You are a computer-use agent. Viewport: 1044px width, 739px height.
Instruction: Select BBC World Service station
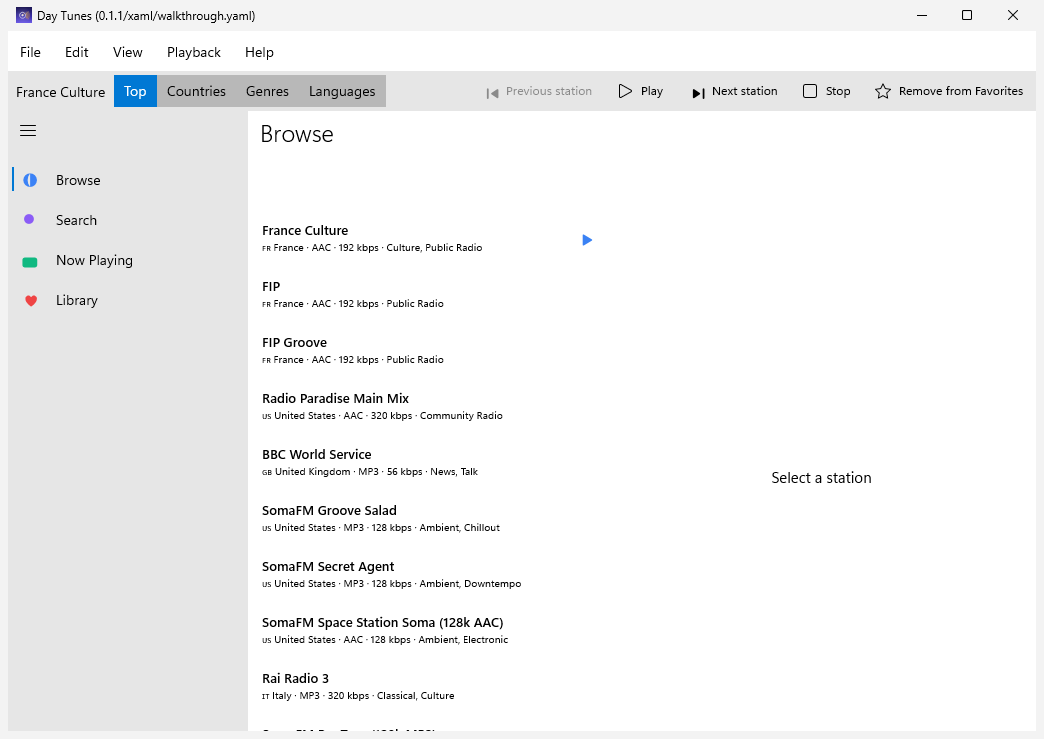pos(427,462)
